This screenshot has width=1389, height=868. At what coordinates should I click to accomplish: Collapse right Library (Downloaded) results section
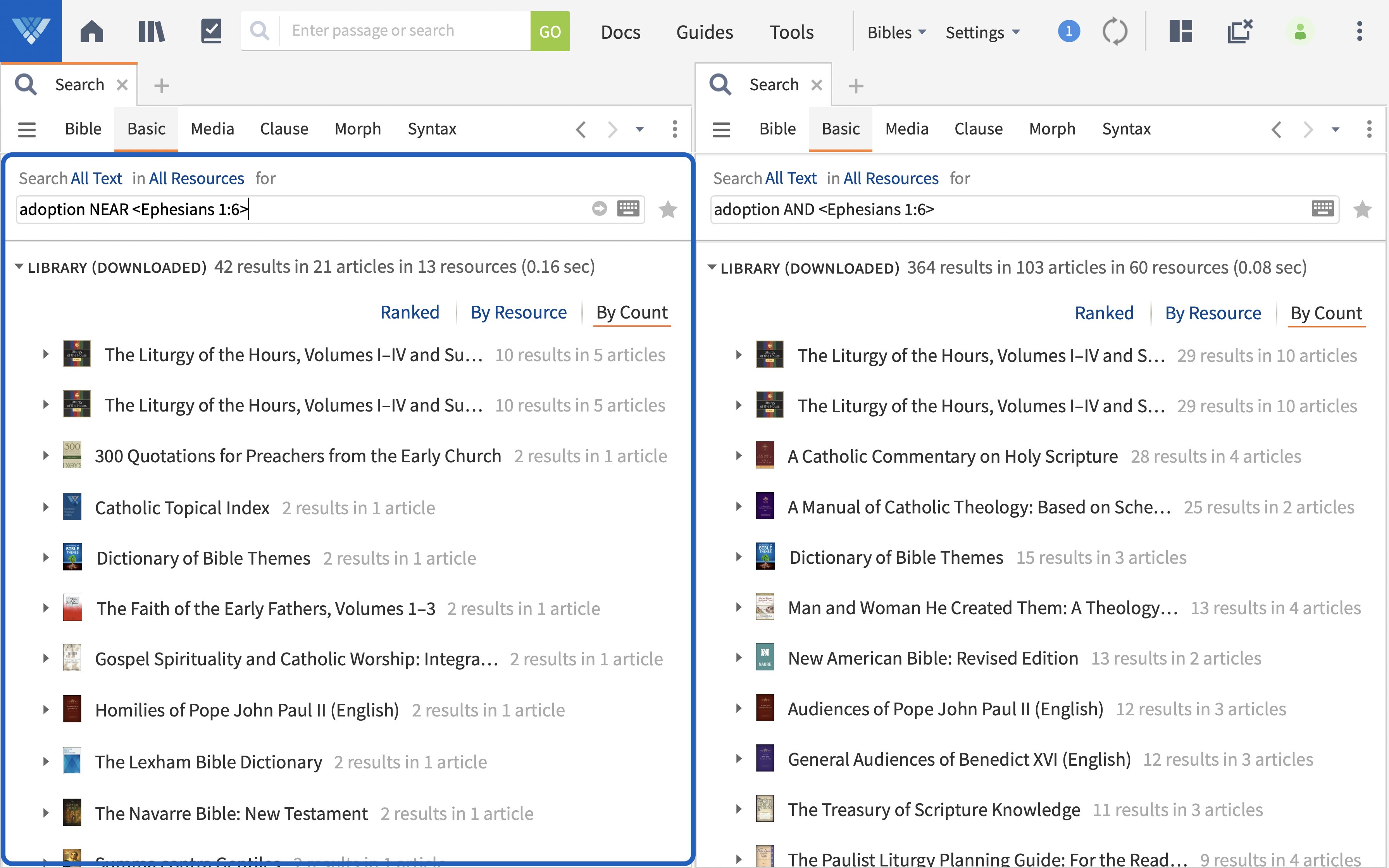[x=712, y=267]
